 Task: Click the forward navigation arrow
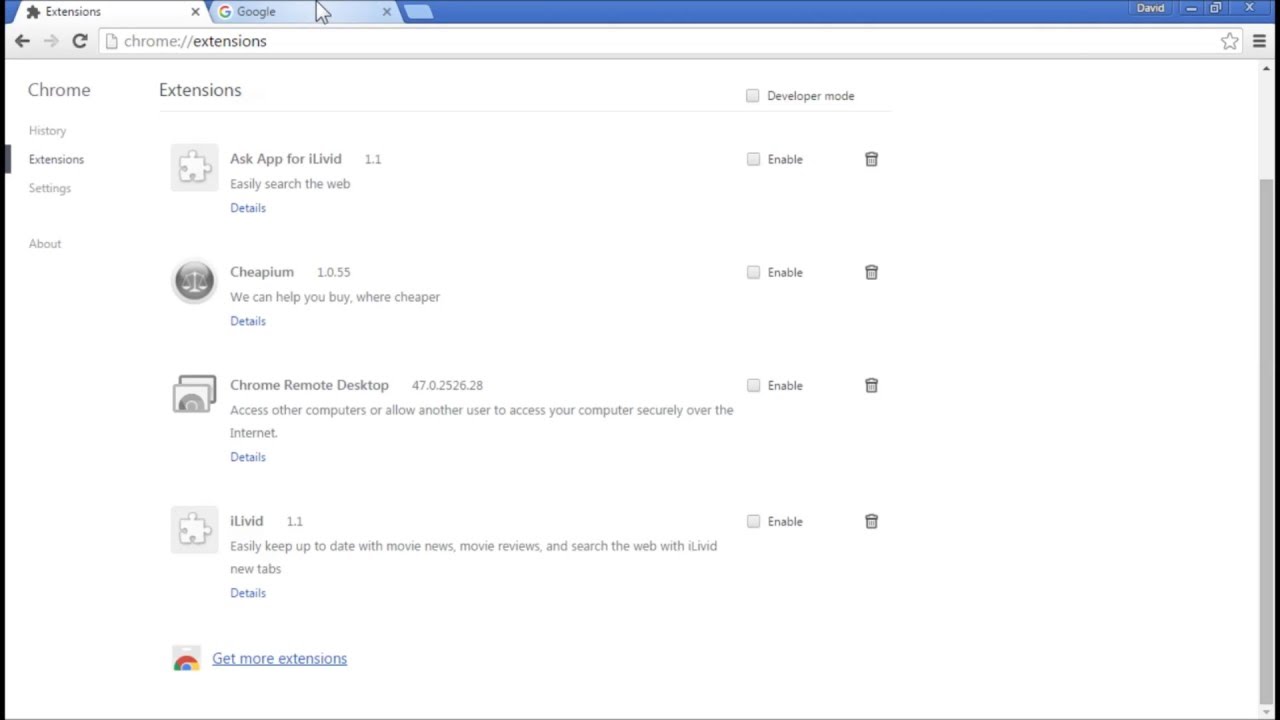tap(51, 41)
